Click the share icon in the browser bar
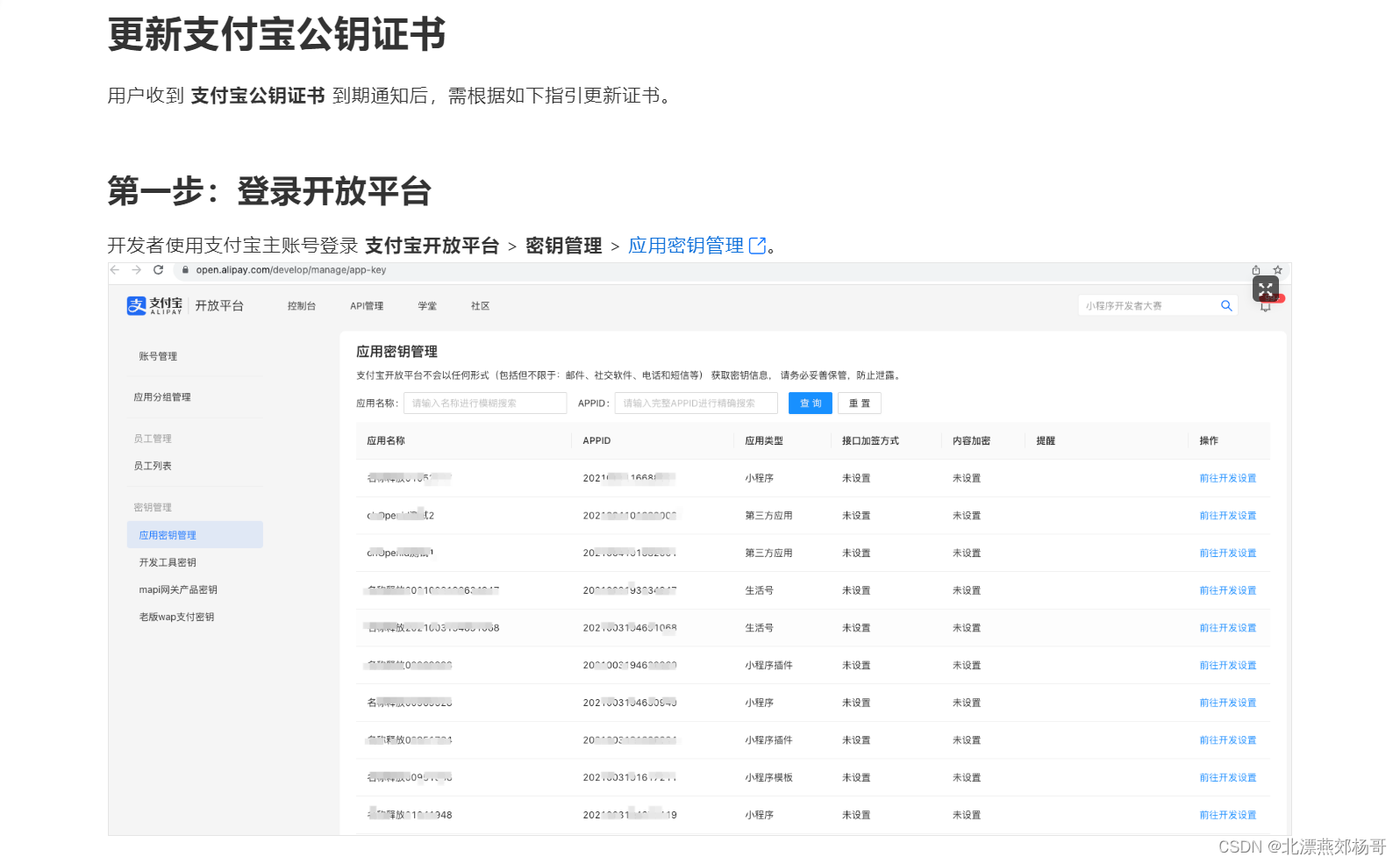Screen dimensions: 1400x864 (1256, 270)
